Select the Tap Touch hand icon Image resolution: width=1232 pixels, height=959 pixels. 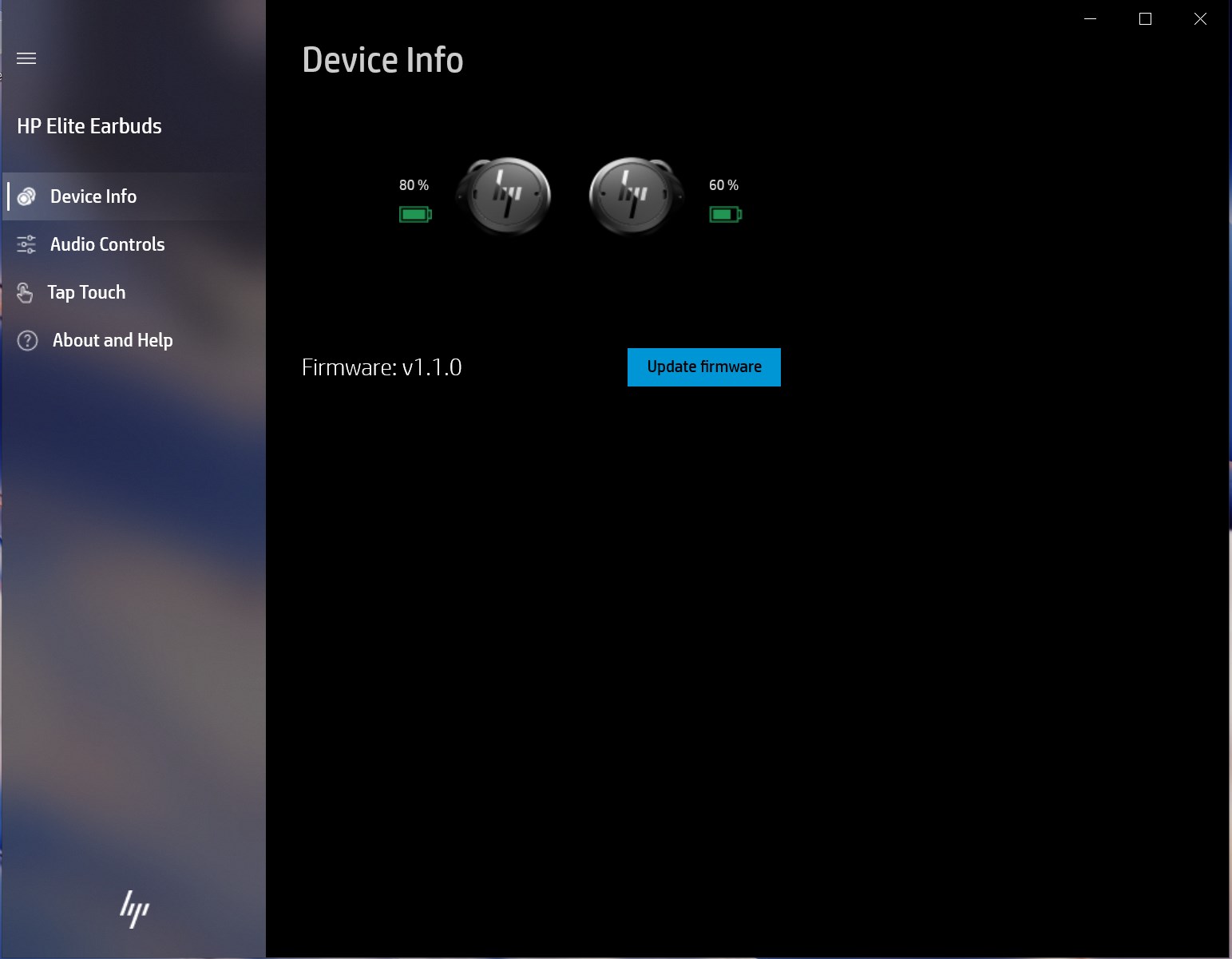[x=26, y=292]
